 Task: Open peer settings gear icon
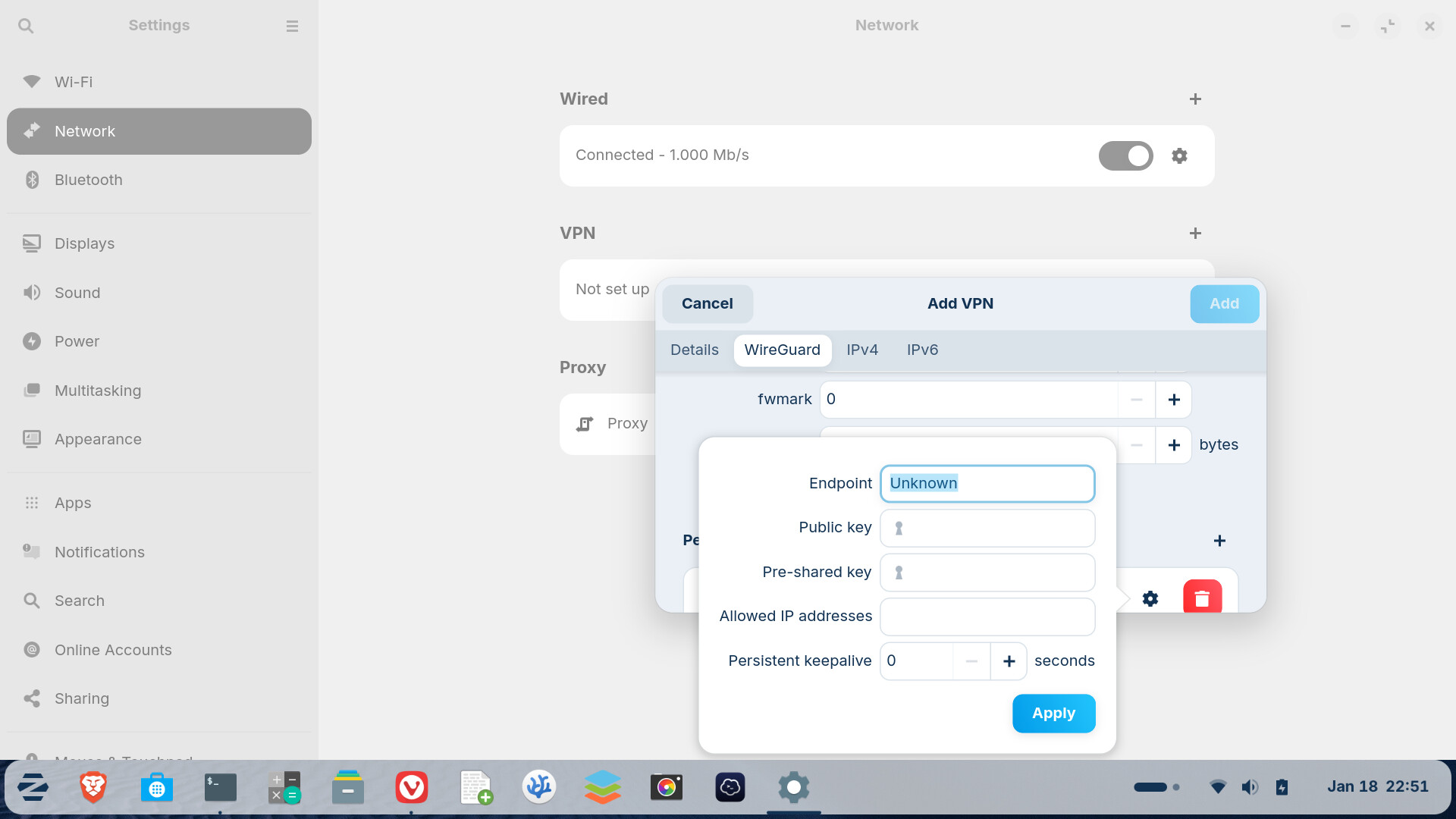click(x=1150, y=599)
